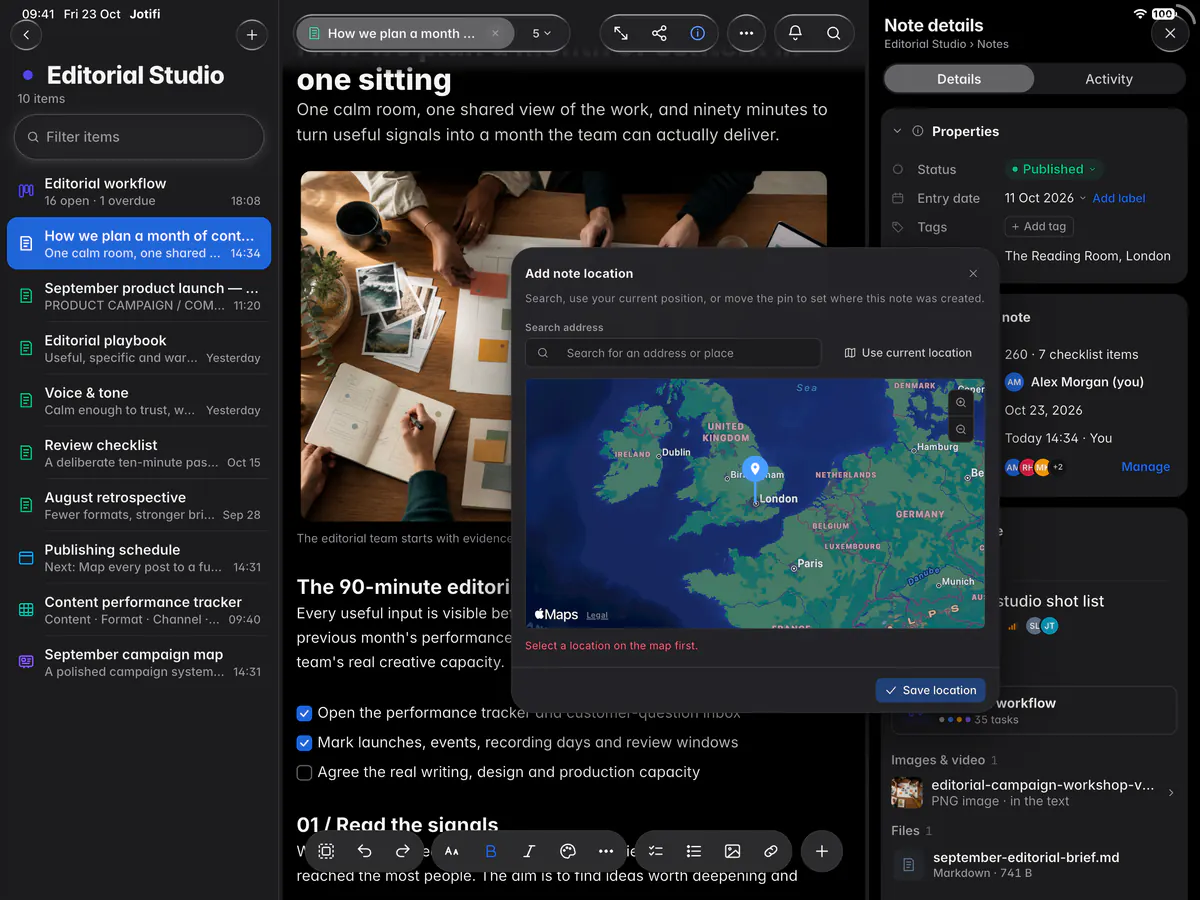The height and width of the screenshot is (900, 1200).
Task: Open september-editorial-brief.md file
Action: point(1036,865)
